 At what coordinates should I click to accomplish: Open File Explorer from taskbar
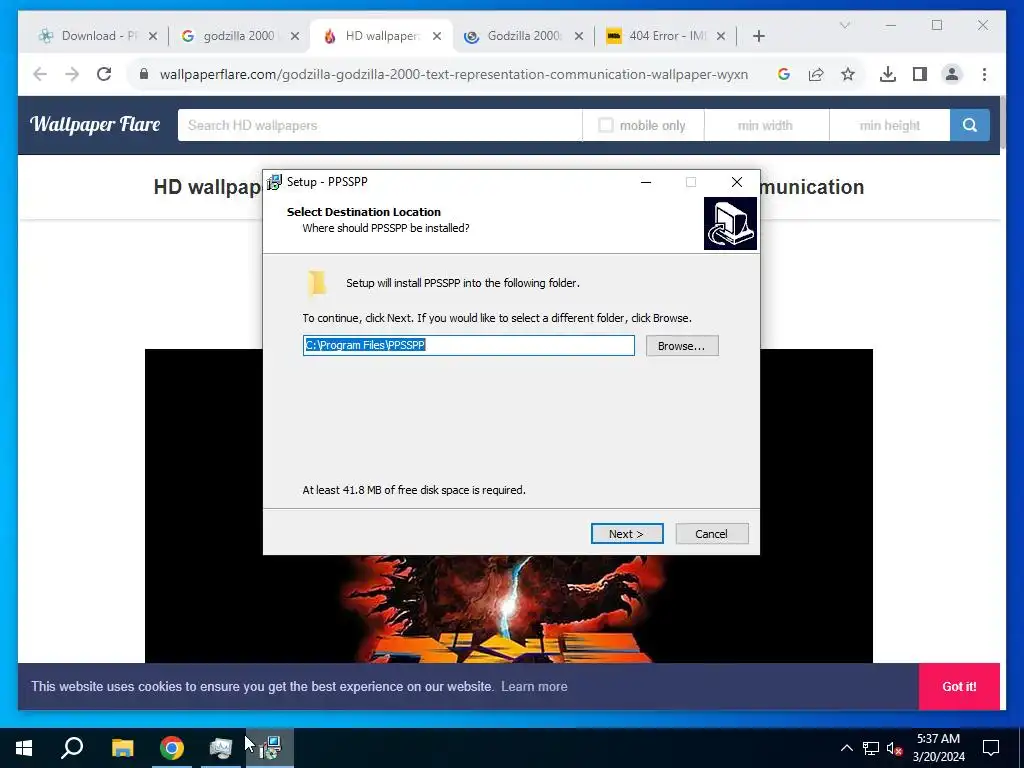[x=122, y=748]
